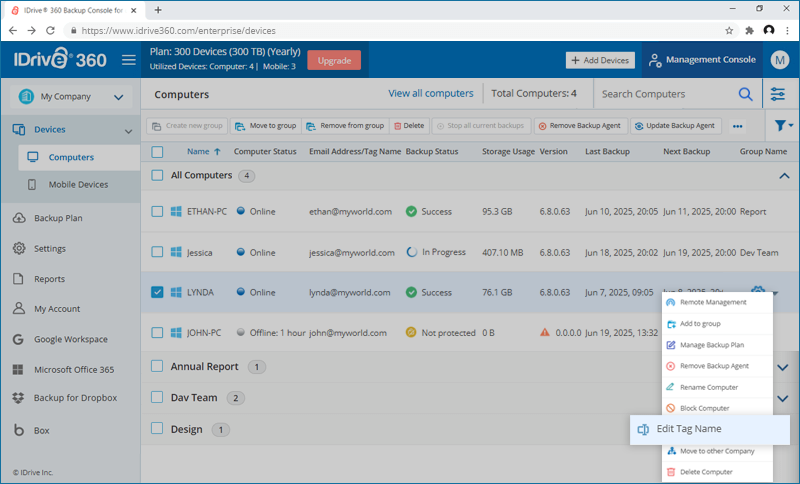This screenshot has width=800, height=484.
Task: Click the In Progress spinner icon for Jessica
Action: click(411, 252)
